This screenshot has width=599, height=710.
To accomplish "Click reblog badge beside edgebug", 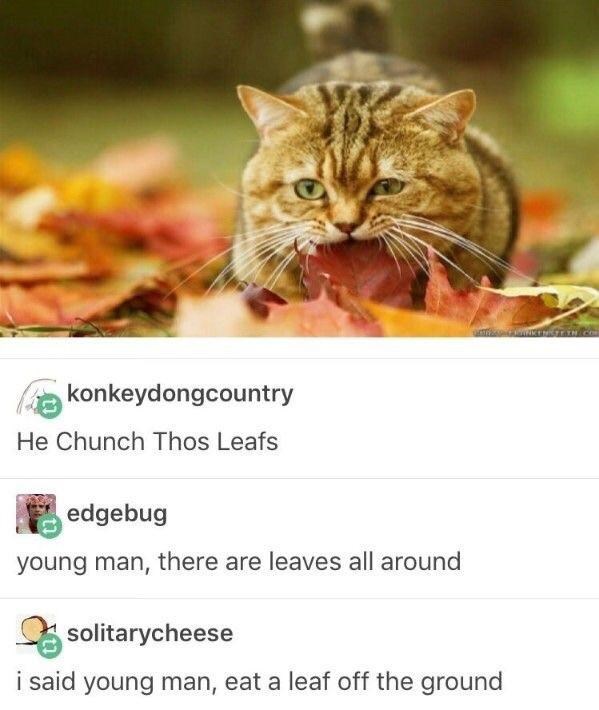I will tap(49, 526).
